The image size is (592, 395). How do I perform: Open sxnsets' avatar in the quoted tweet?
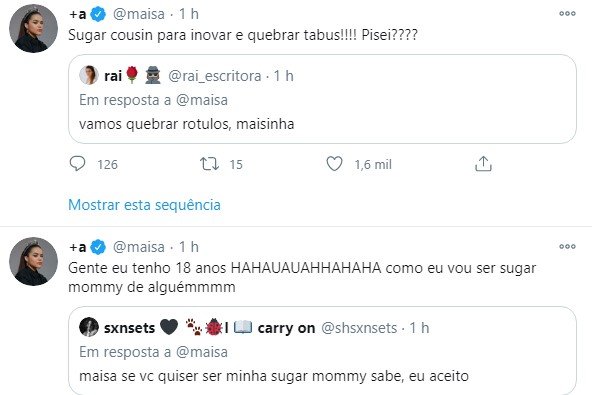89,327
